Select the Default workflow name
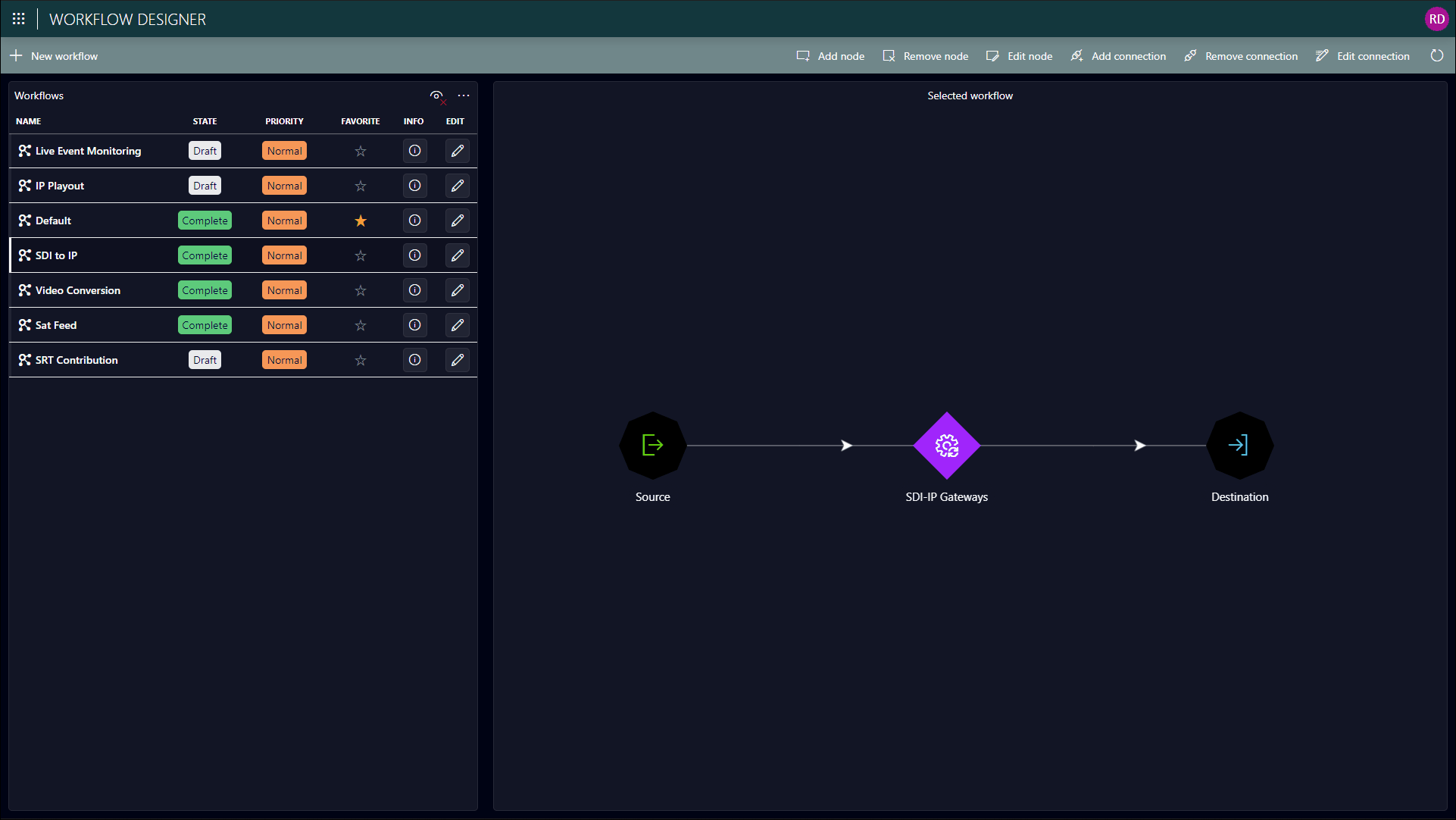 (53, 221)
